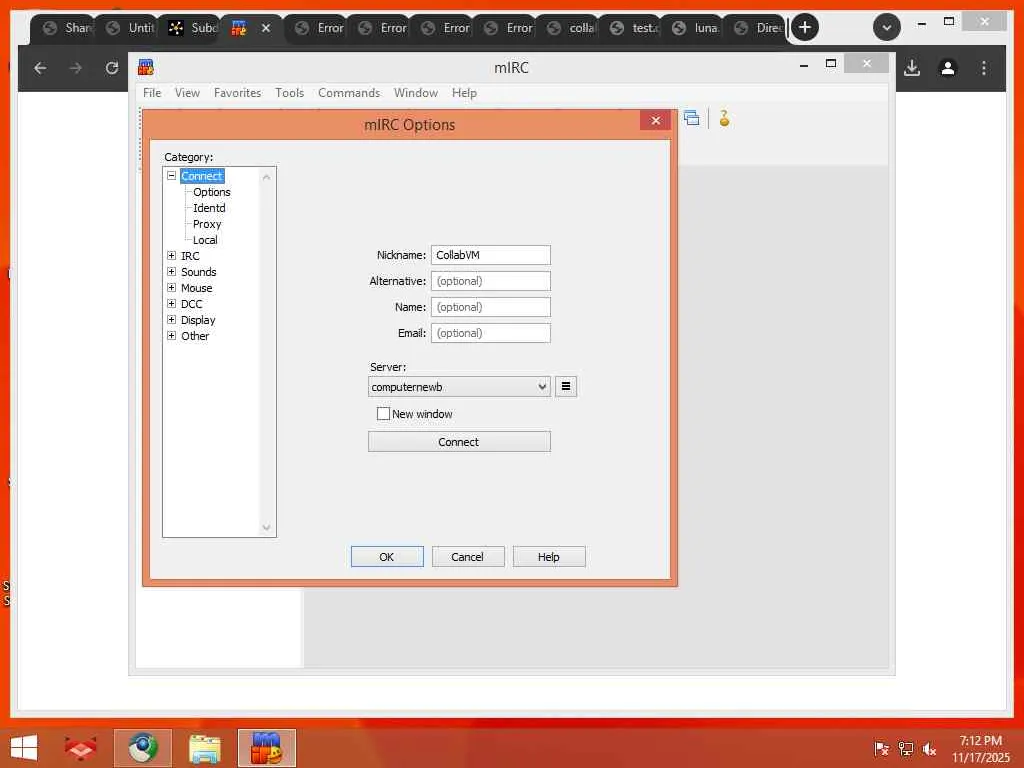Click the red taskbar app icon

[80, 748]
